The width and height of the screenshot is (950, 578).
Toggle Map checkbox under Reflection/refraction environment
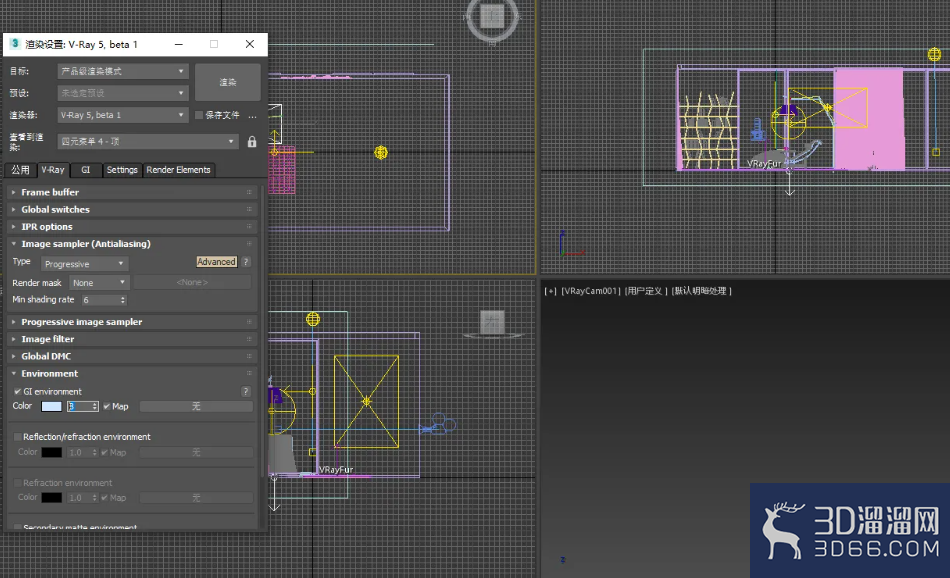coord(105,453)
